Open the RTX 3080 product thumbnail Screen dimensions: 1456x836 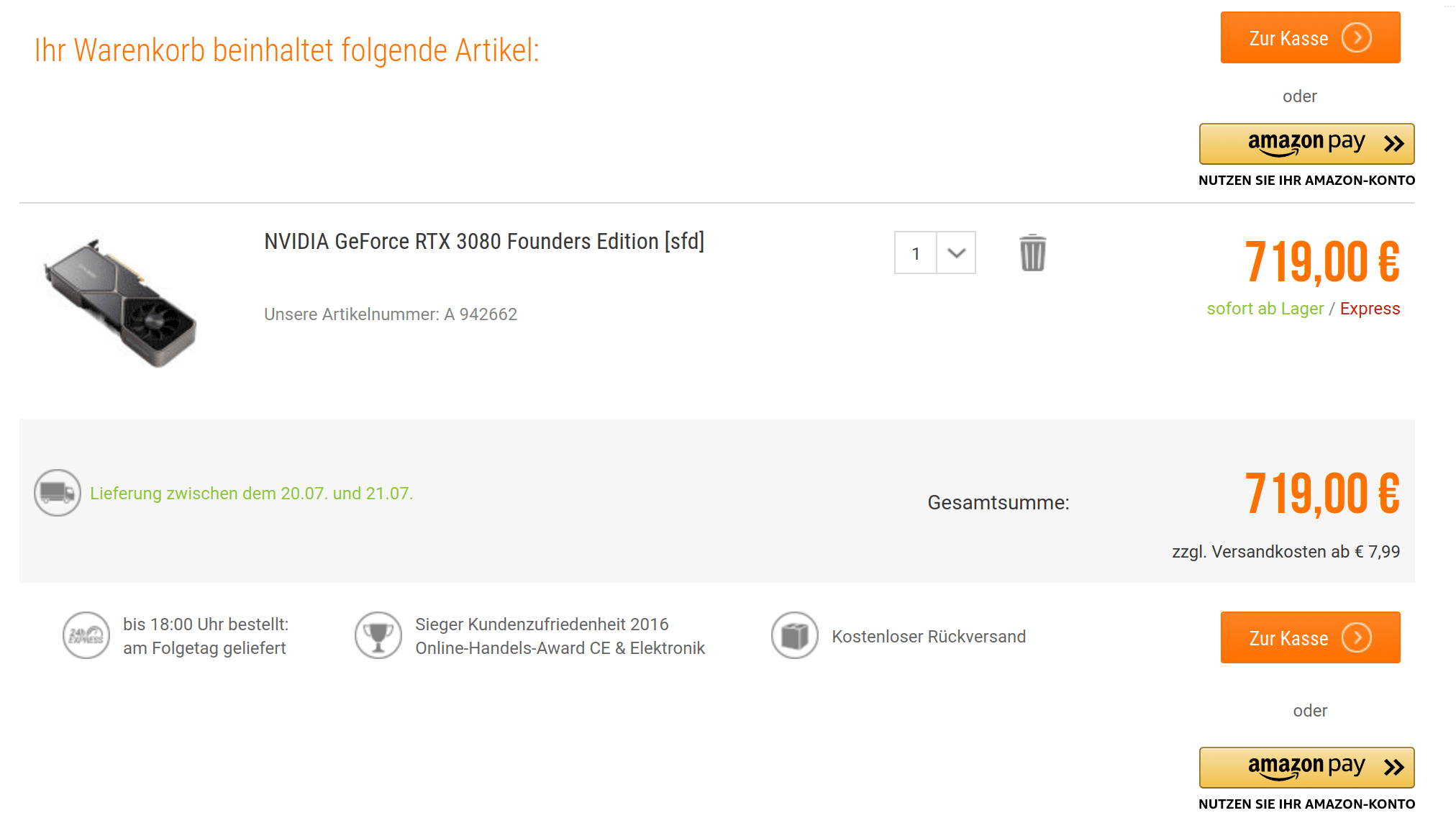click(x=121, y=303)
